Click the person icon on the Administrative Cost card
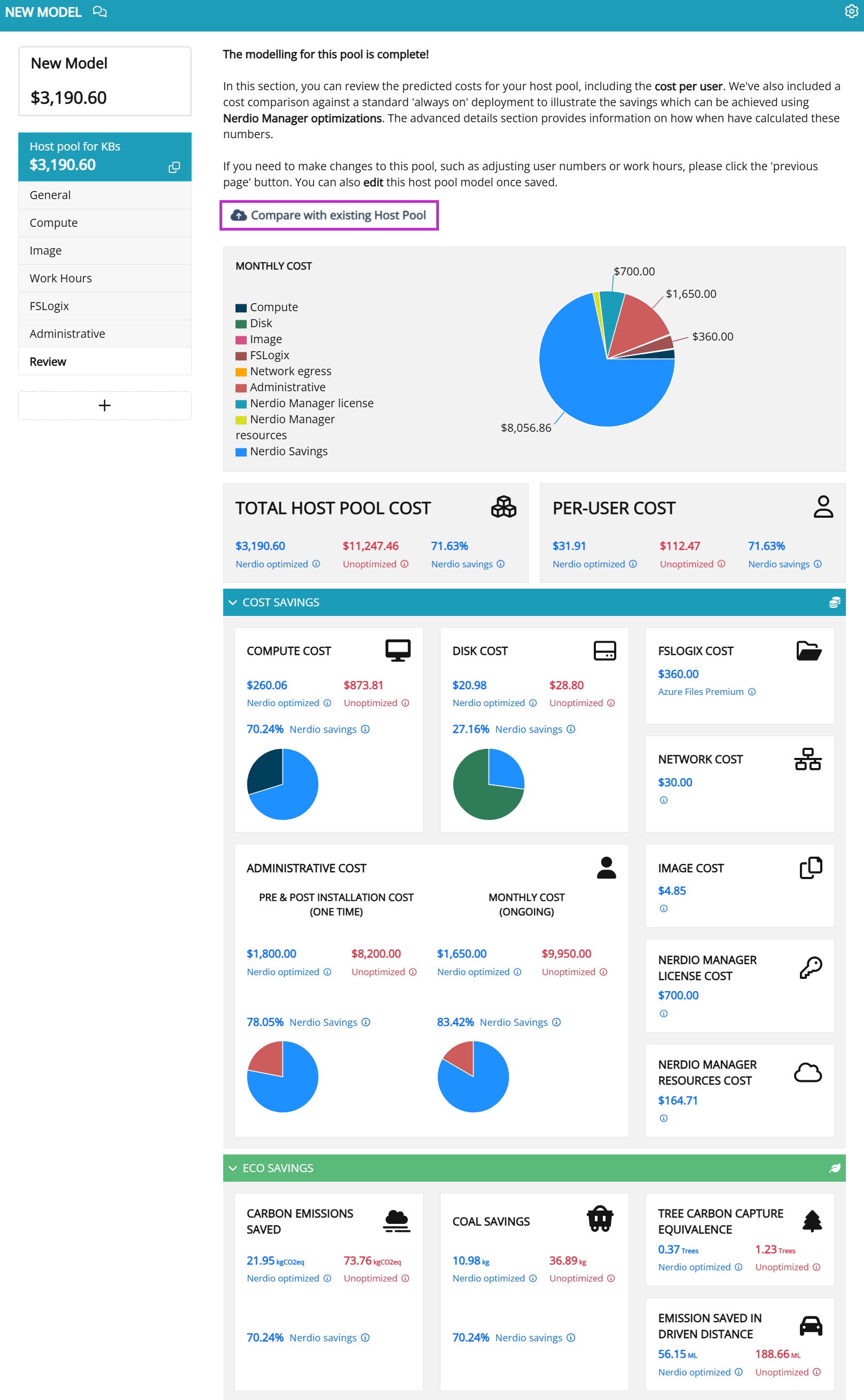This screenshot has width=864, height=1400. tap(606, 867)
